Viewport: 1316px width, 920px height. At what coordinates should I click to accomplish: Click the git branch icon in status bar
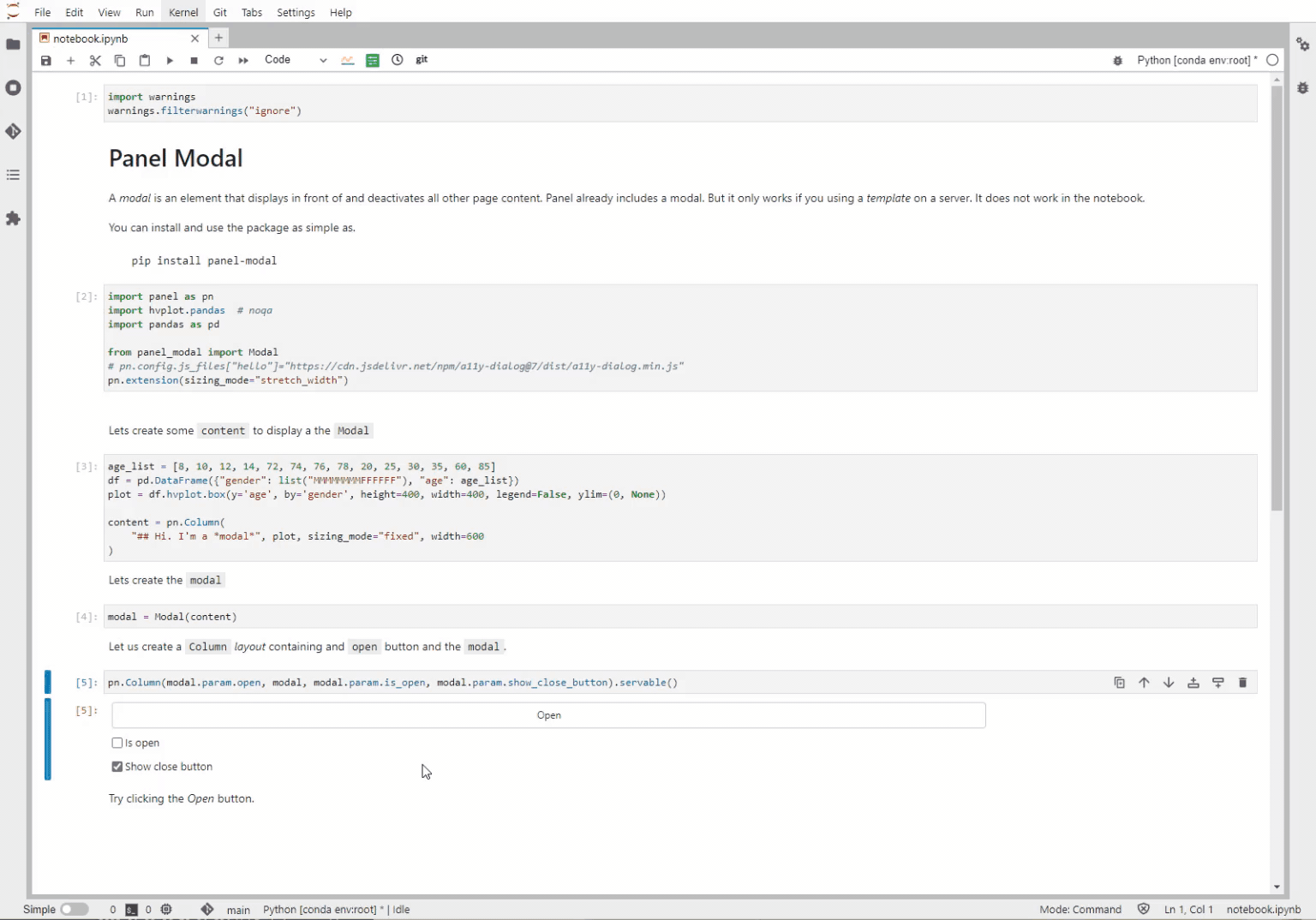[207, 909]
